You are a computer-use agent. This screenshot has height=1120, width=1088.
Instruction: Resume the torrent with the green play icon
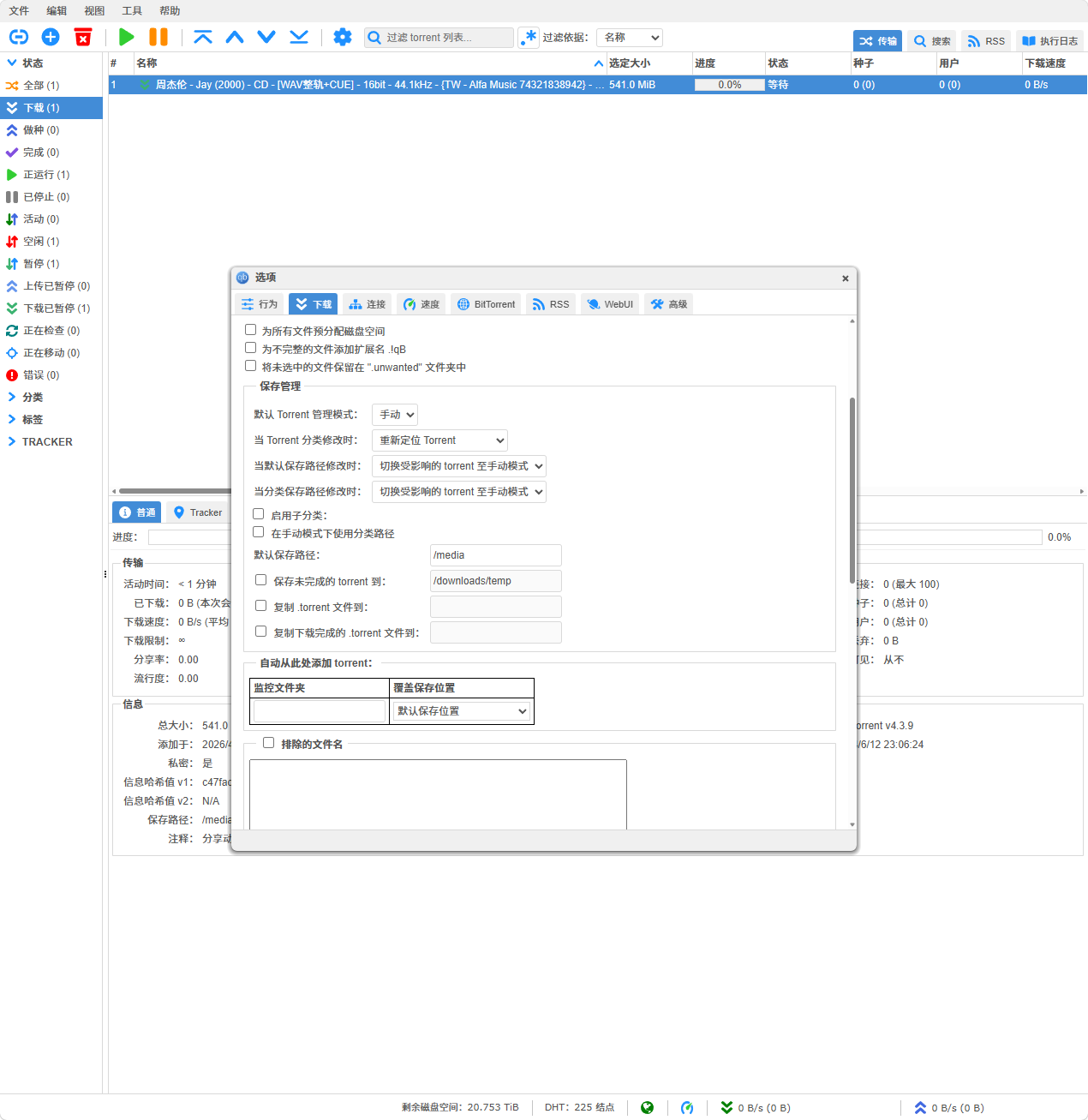click(x=126, y=37)
